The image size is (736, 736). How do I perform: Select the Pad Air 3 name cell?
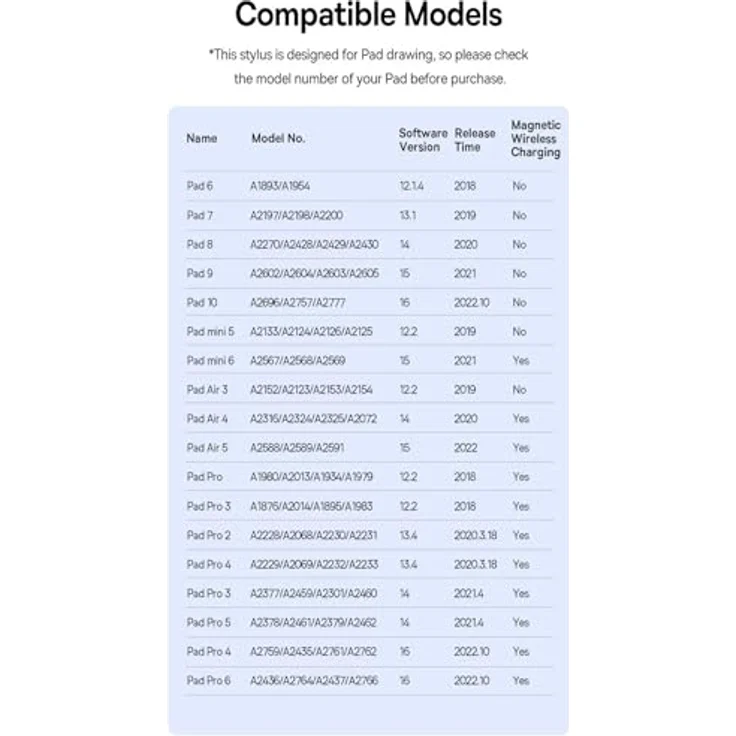point(207,389)
